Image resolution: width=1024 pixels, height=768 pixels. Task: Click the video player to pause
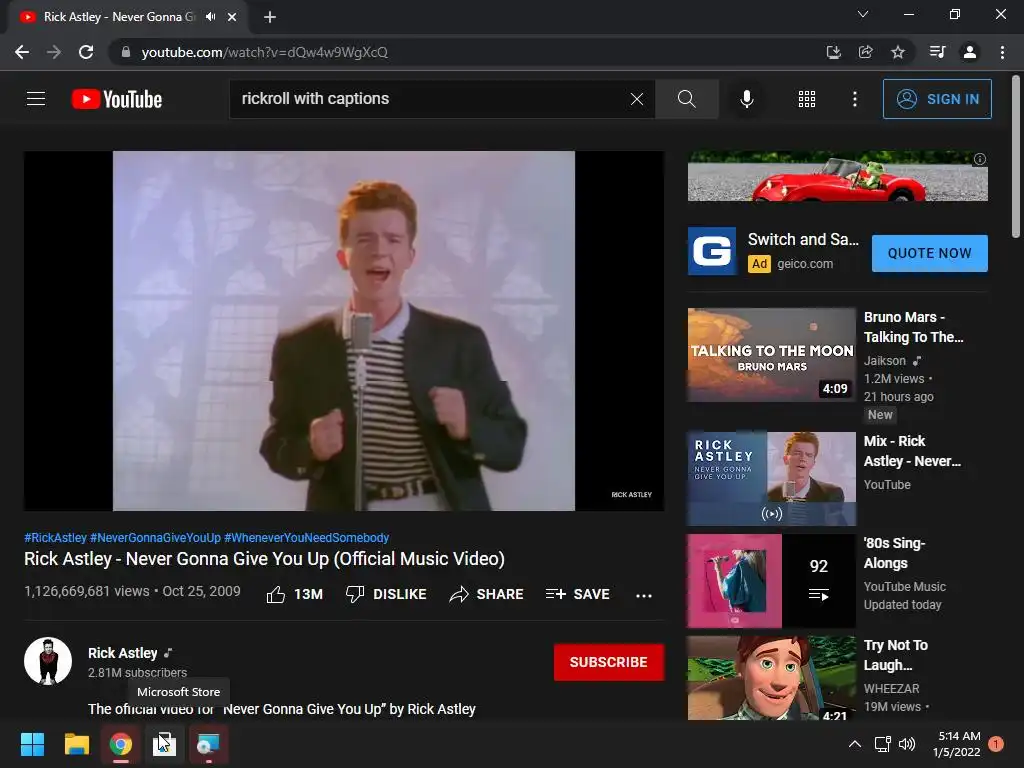[x=344, y=331]
